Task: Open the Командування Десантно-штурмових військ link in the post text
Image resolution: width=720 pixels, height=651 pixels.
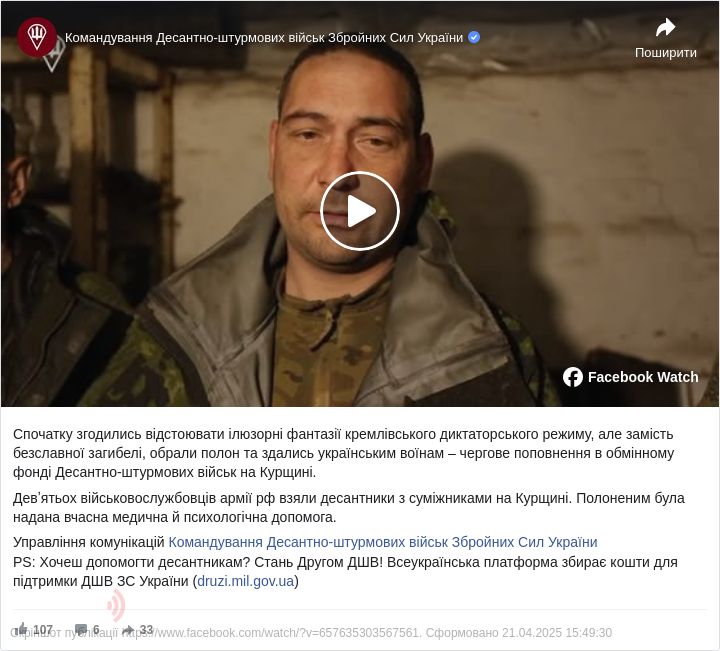Action: [383, 542]
